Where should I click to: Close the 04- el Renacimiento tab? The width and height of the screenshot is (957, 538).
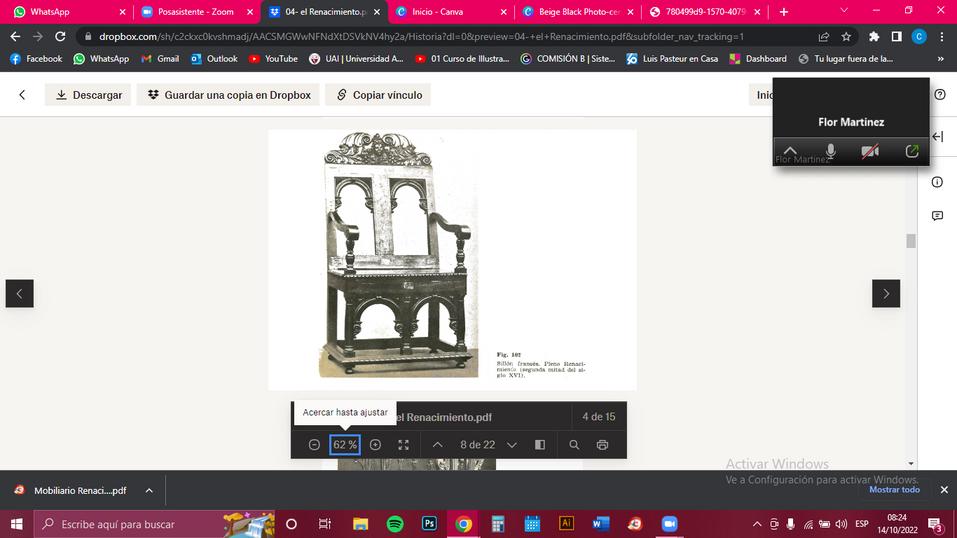point(377,12)
